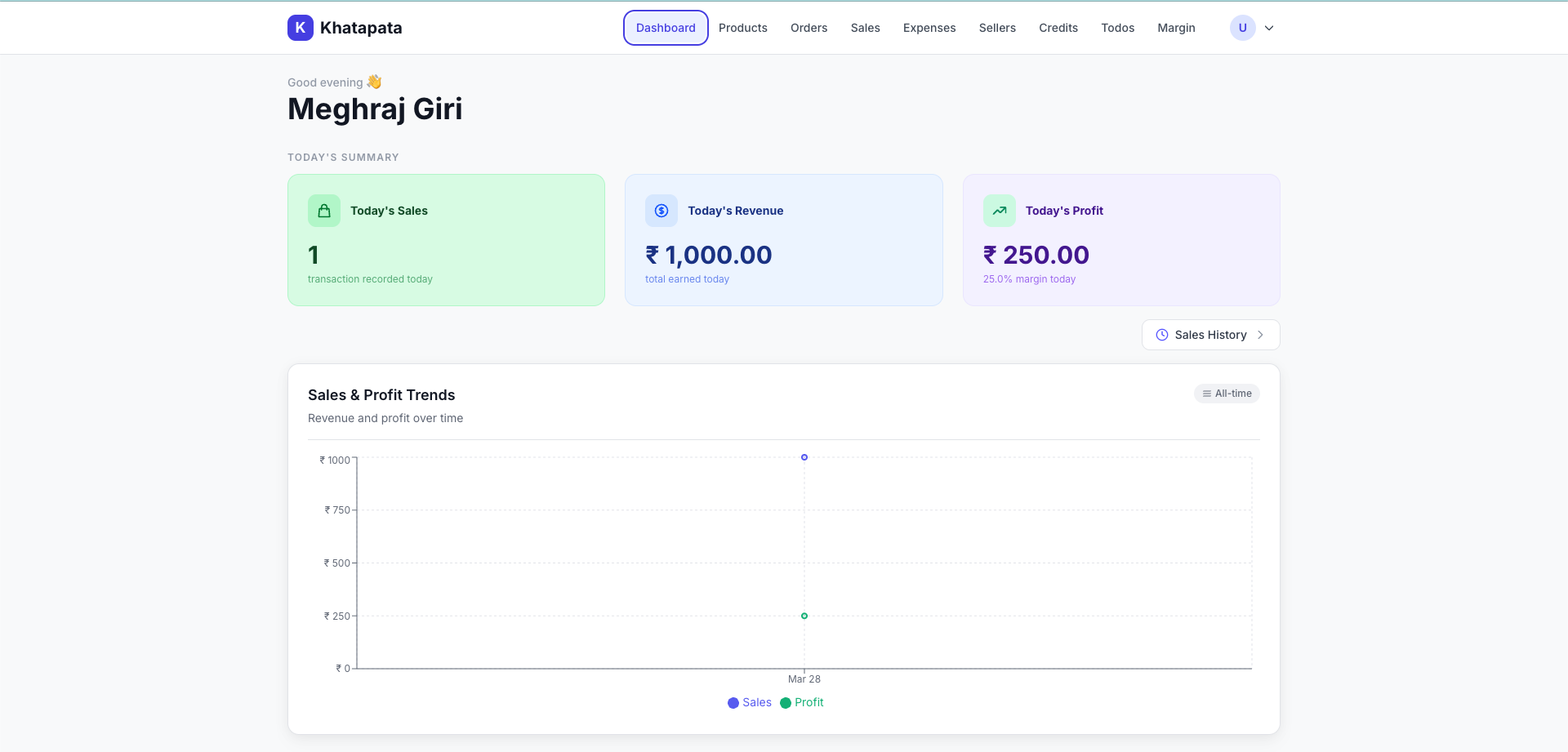Click the blue sales data point on the chart
Screen dimensions: 1568x752
(804, 457)
